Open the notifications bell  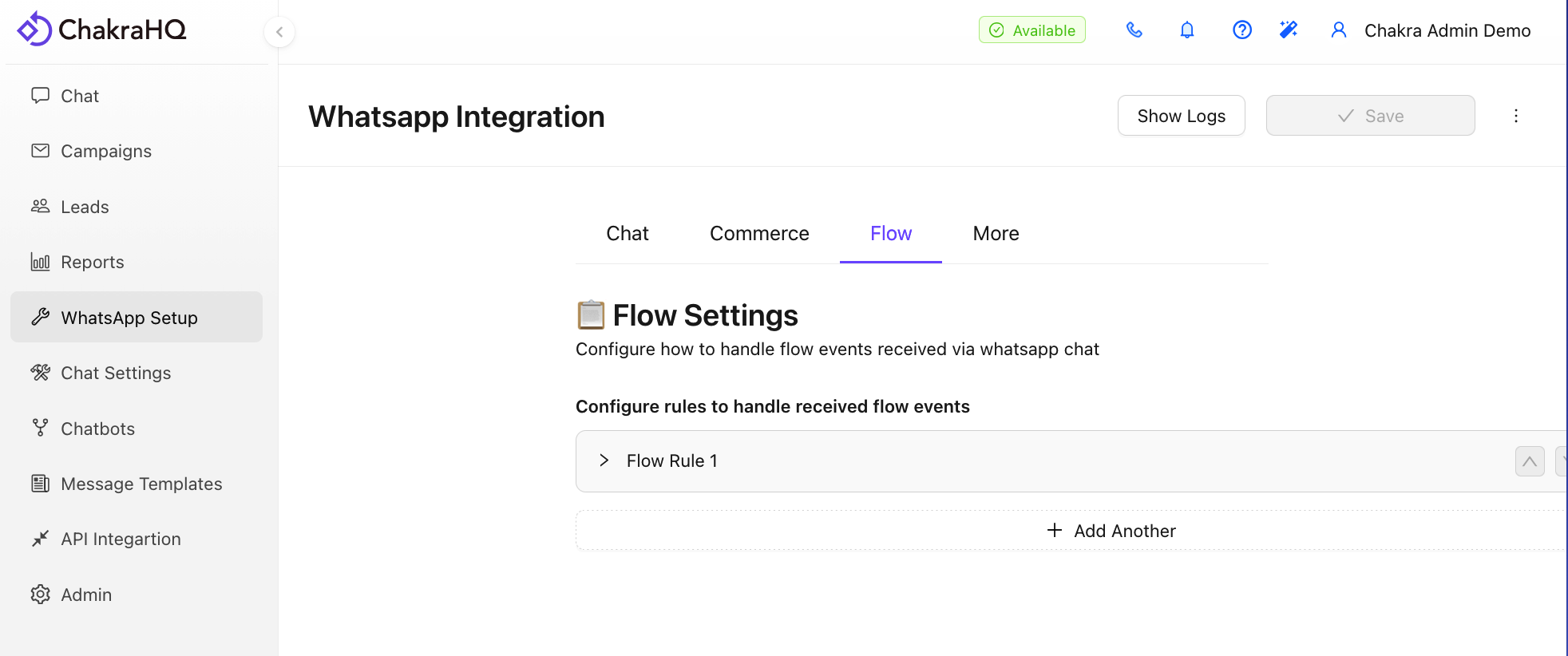point(1187,30)
